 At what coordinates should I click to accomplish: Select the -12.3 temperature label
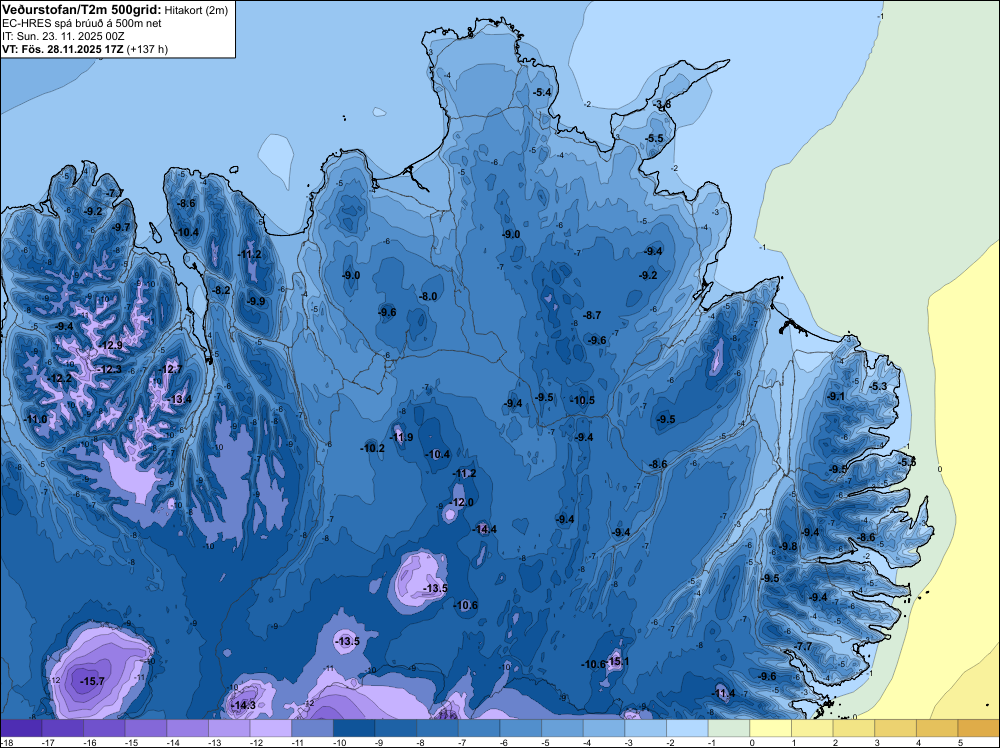pos(109,369)
